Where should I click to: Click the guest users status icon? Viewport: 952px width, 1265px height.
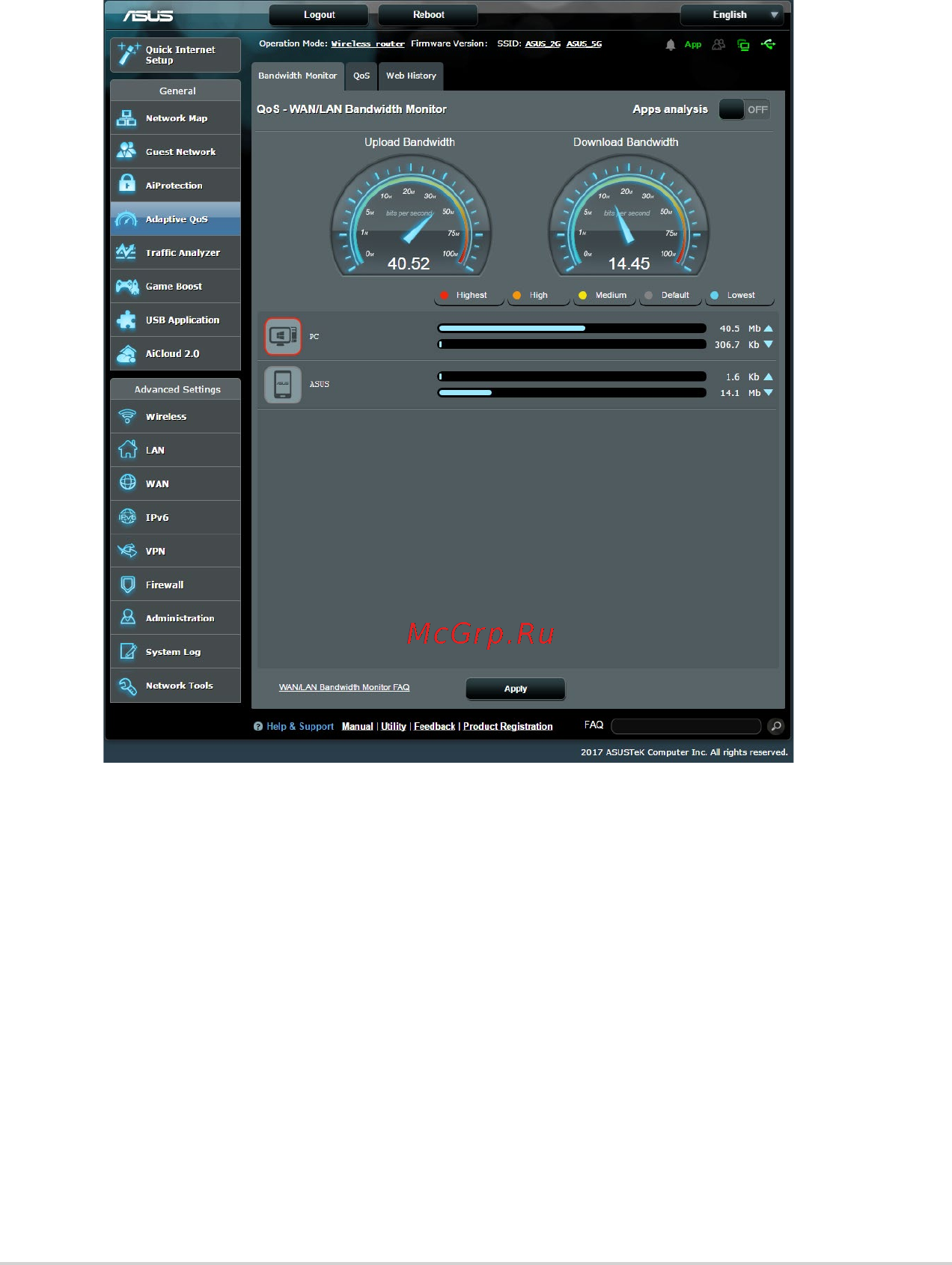point(718,44)
